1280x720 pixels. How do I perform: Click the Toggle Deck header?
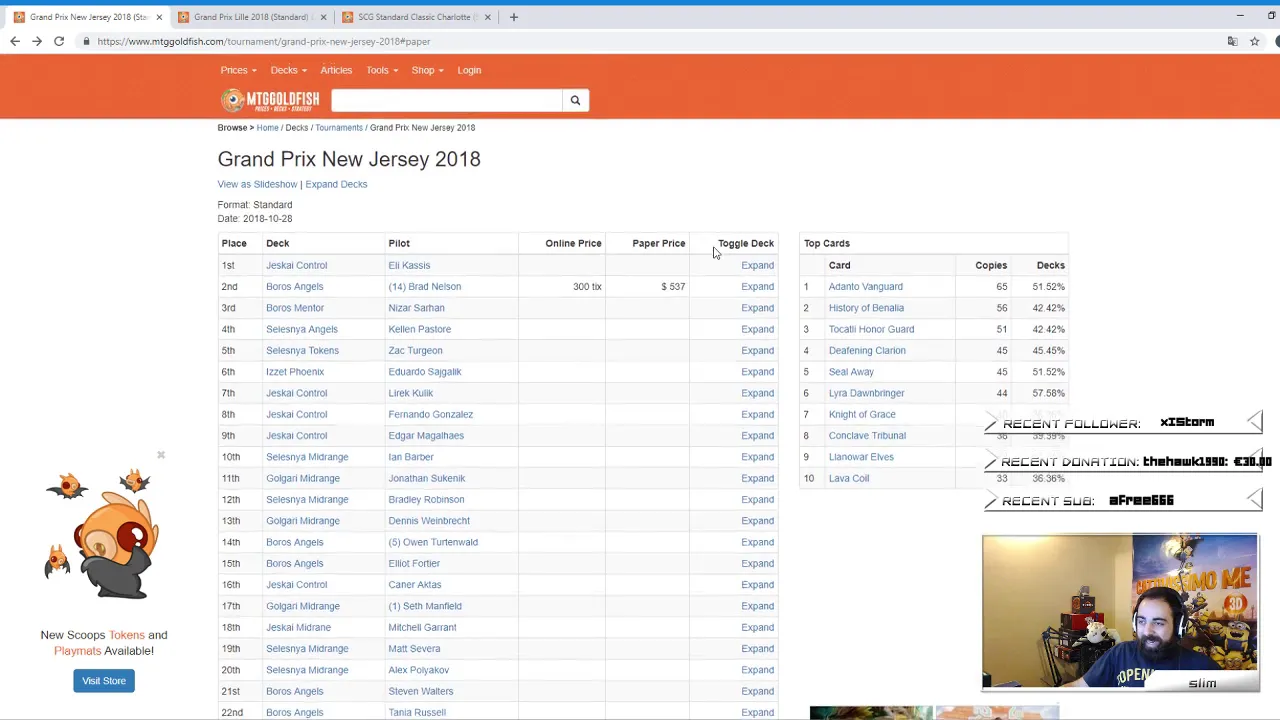point(746,243)
